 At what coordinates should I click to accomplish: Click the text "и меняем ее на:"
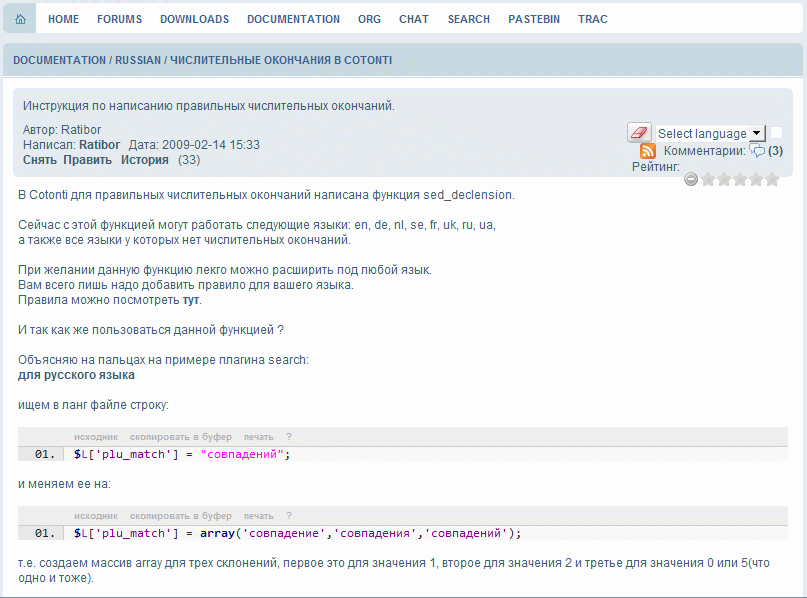tap(64, 484)
